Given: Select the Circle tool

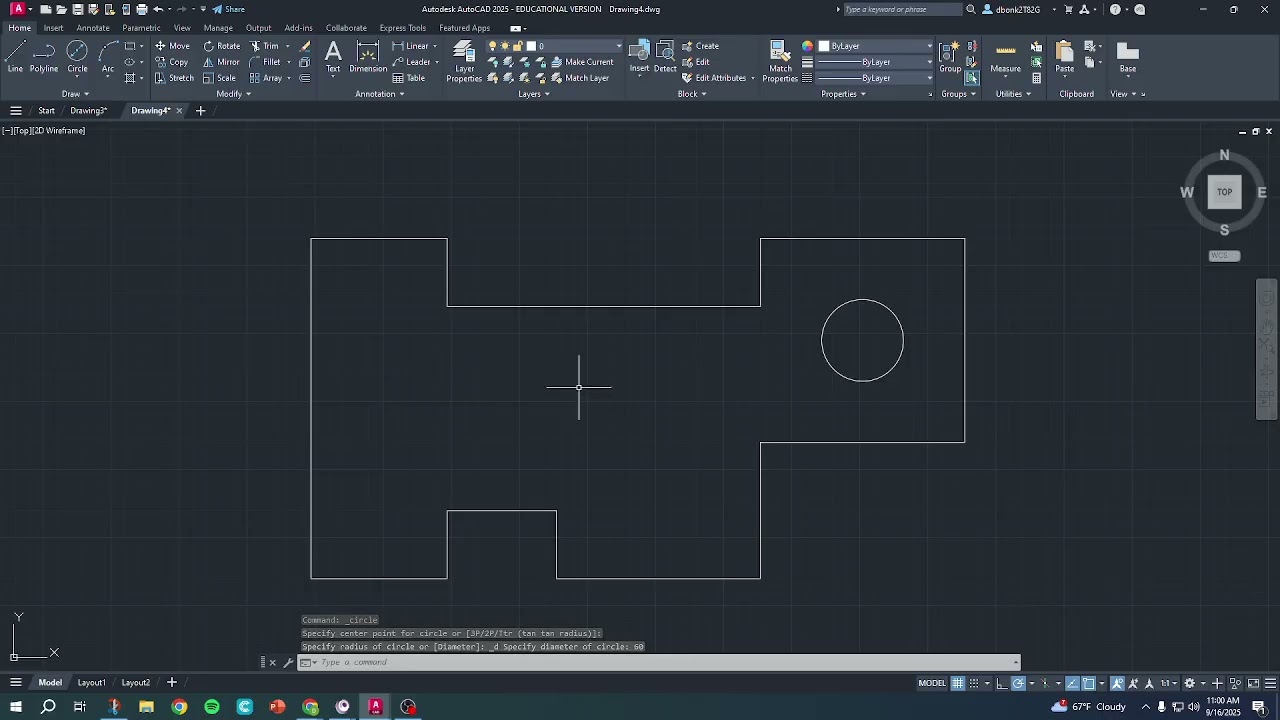Looking at the screenshot, I should click(x=77, y=57).
